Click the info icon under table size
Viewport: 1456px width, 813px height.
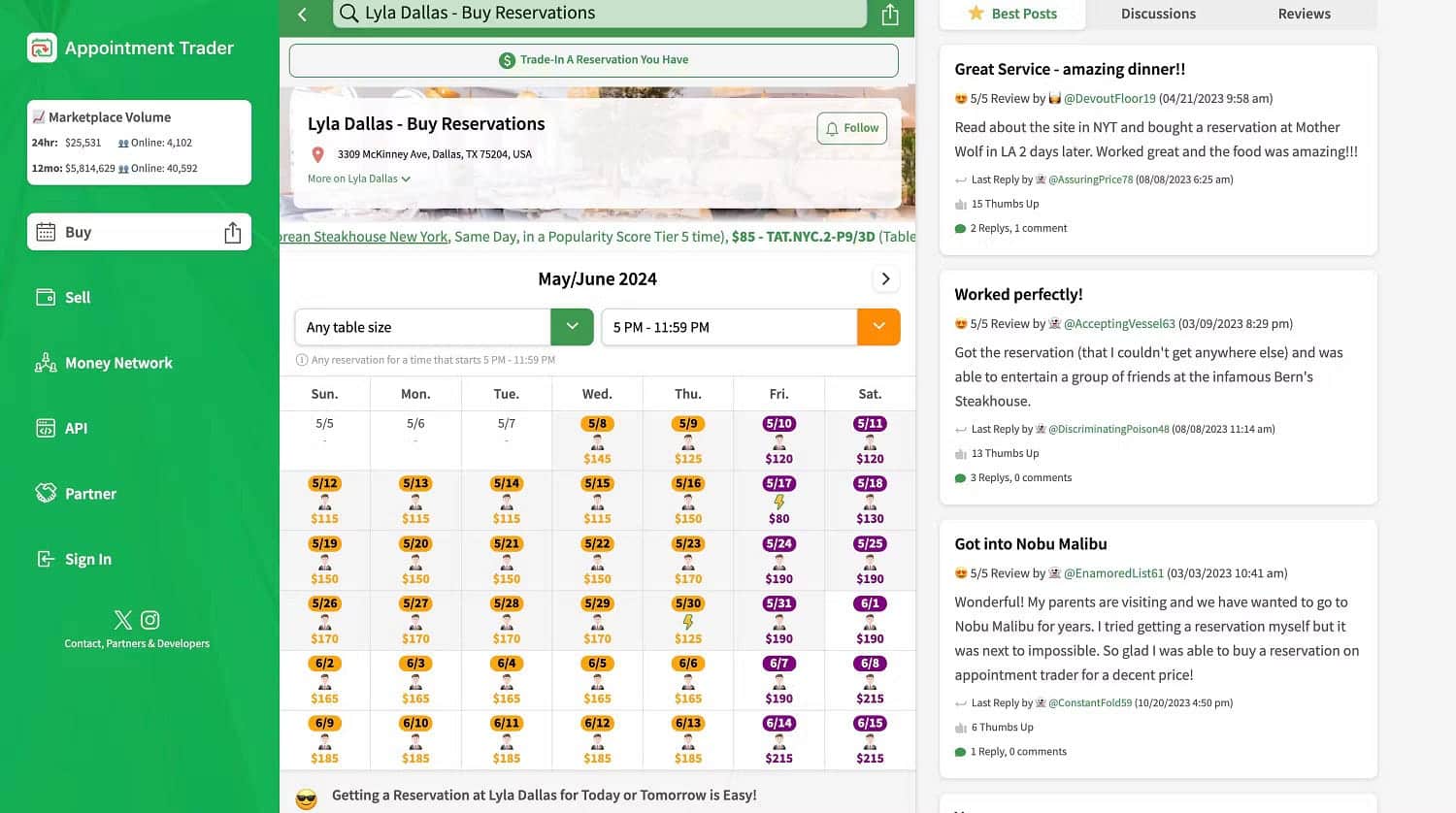pos(302,360)
